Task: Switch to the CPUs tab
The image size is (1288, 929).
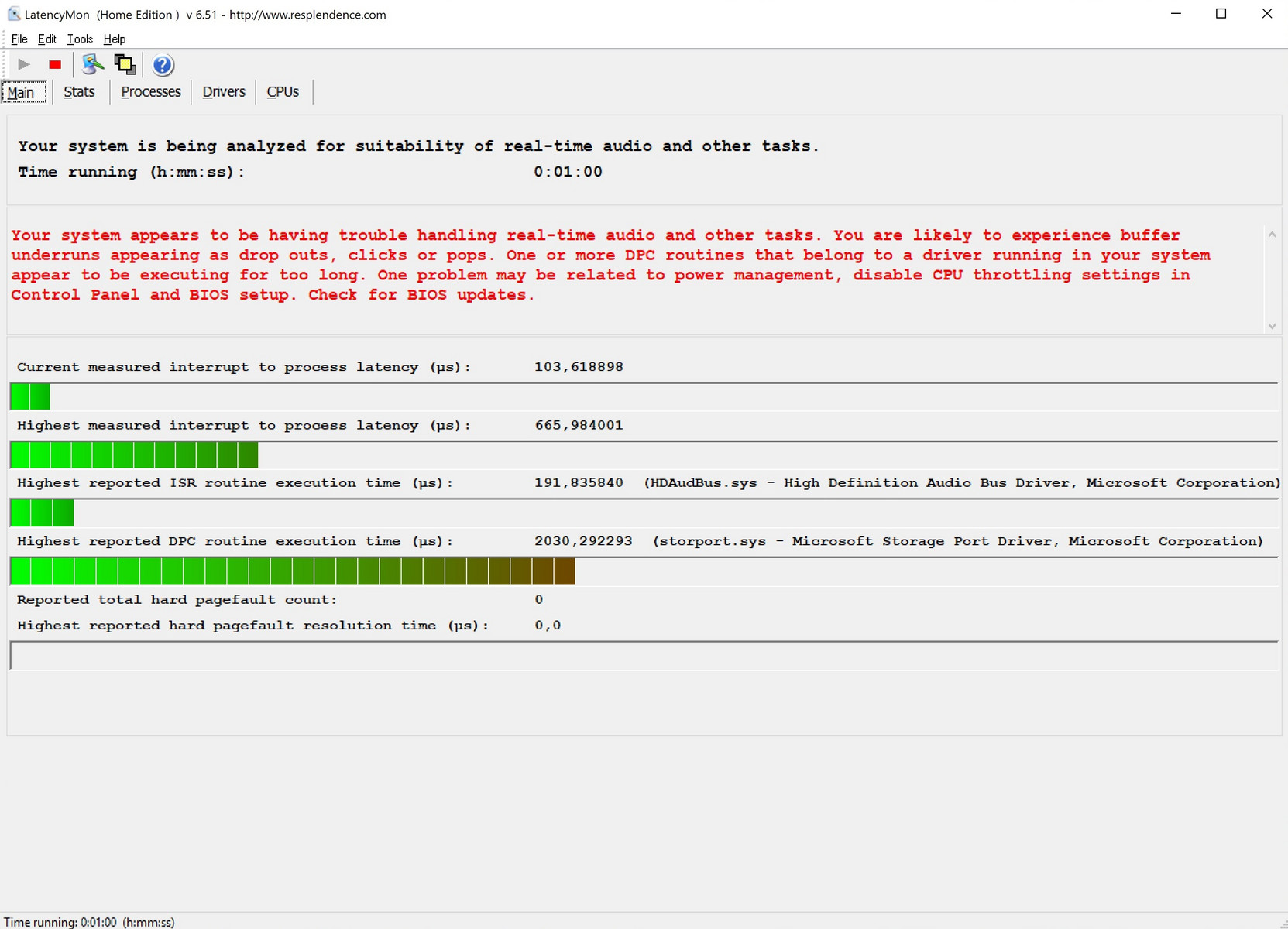Action: point(283,91)
